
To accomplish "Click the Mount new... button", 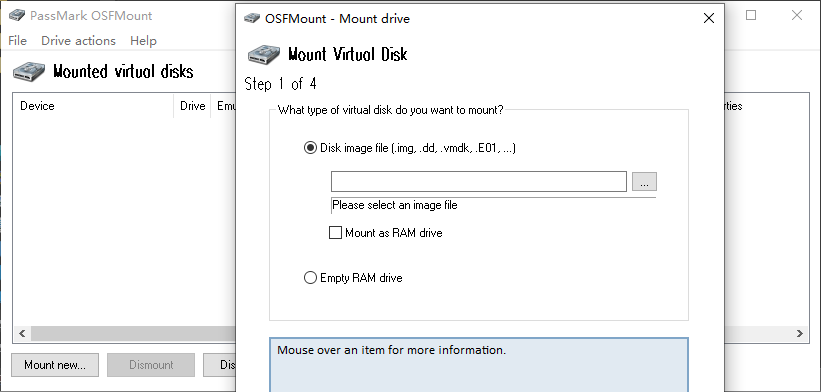I will click(x=55, y=365).
